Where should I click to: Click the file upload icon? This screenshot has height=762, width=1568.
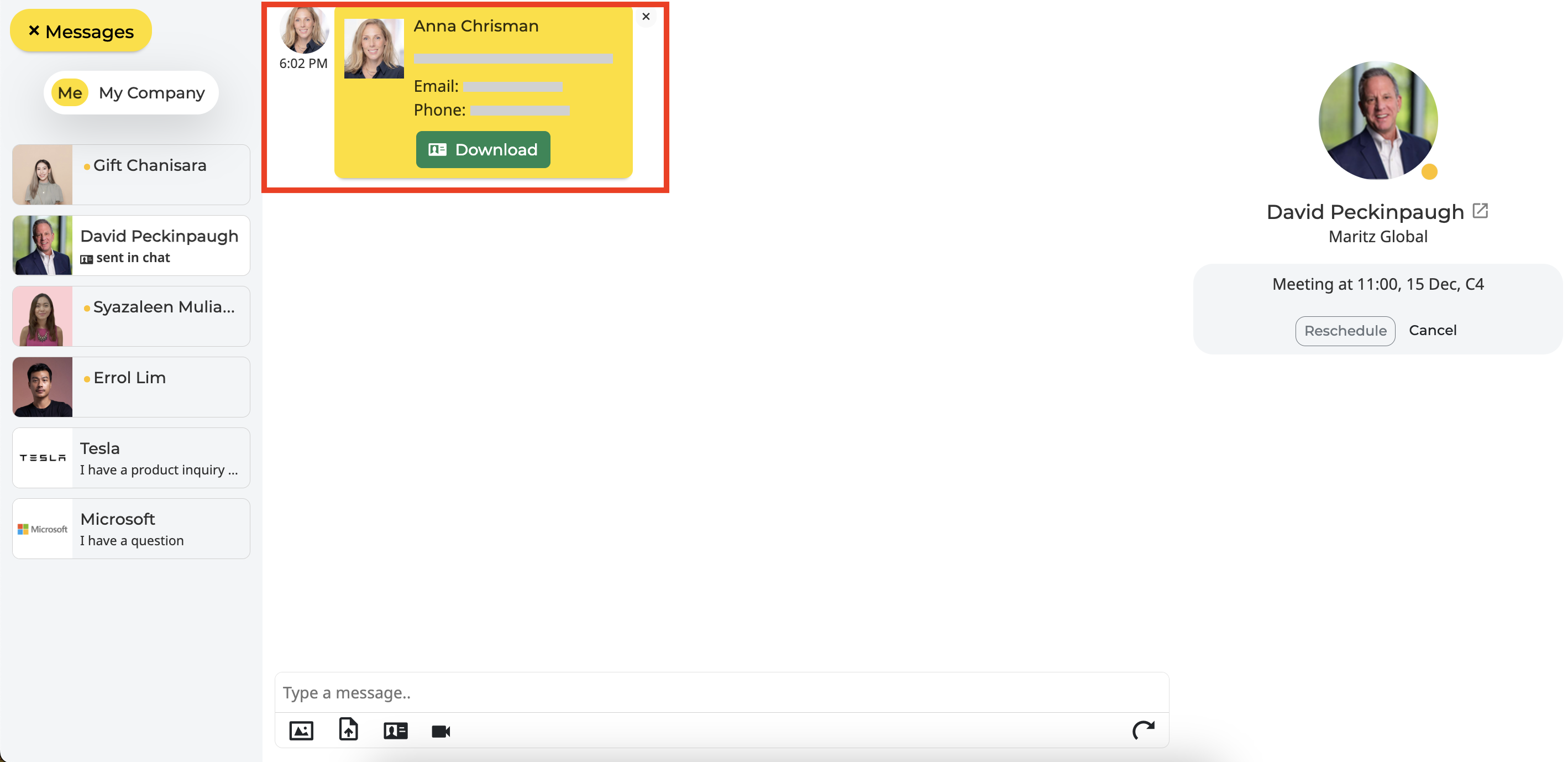(348, 729)
